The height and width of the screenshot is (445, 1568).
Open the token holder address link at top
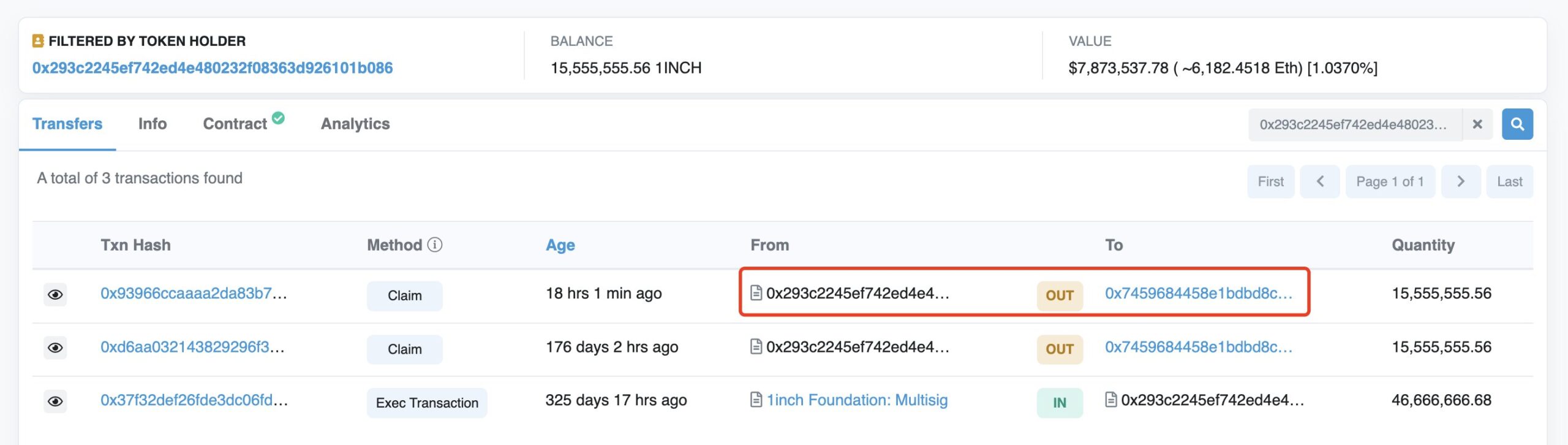tap(213, 68)
